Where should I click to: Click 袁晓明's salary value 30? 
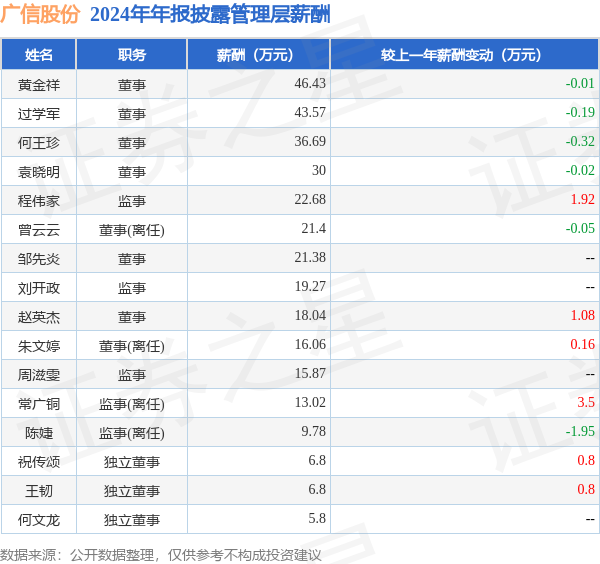(x=319, y=171)
